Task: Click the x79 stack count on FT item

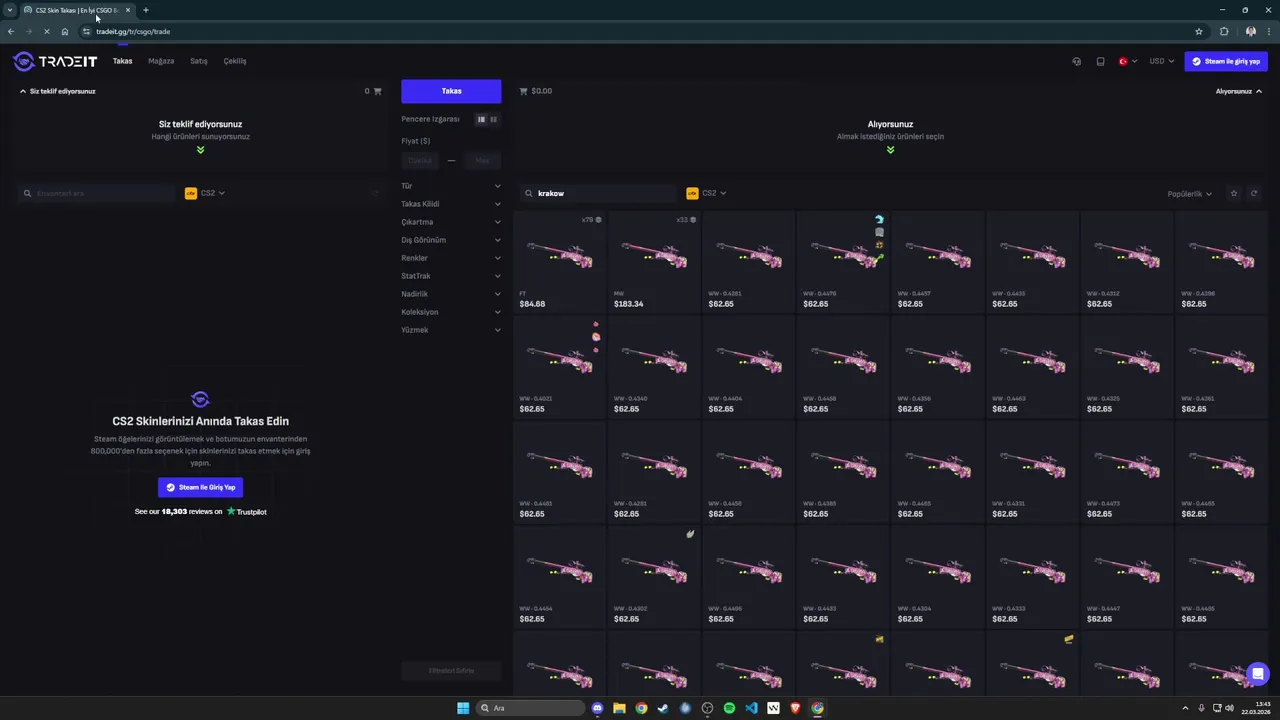Action: pyautogui.click(x=591, y=220)
